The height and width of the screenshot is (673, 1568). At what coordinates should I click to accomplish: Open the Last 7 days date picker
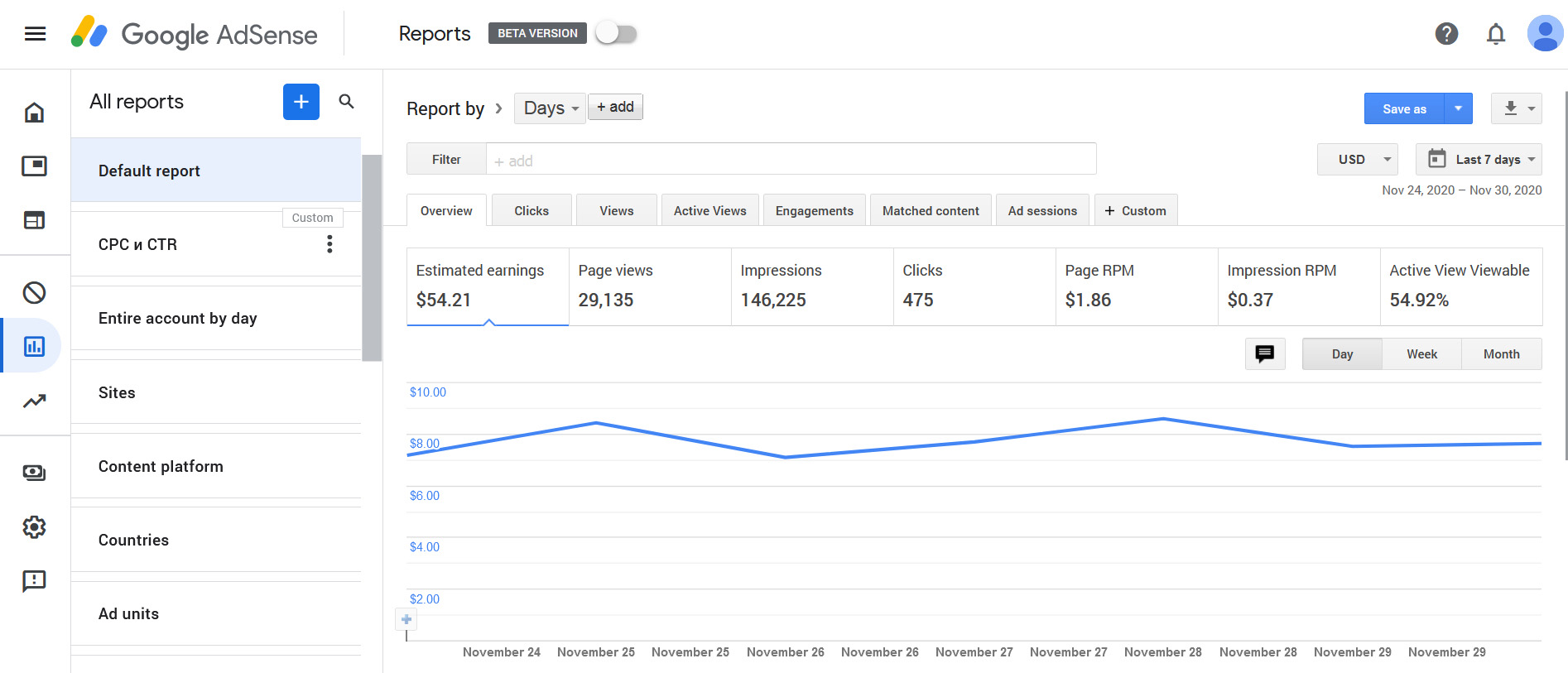tap(1479, 160)
